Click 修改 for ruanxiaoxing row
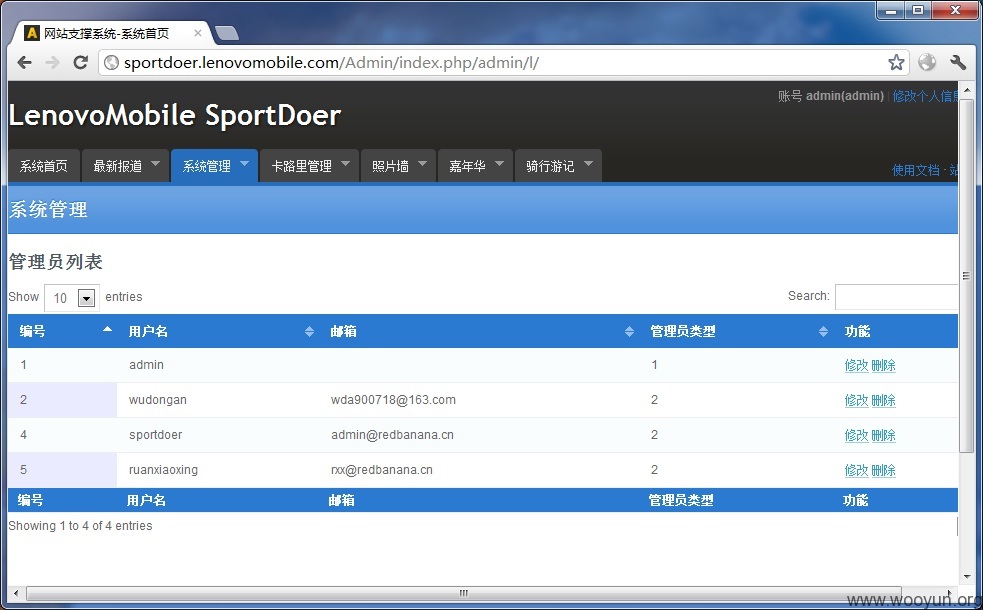 tap(856, 471)
